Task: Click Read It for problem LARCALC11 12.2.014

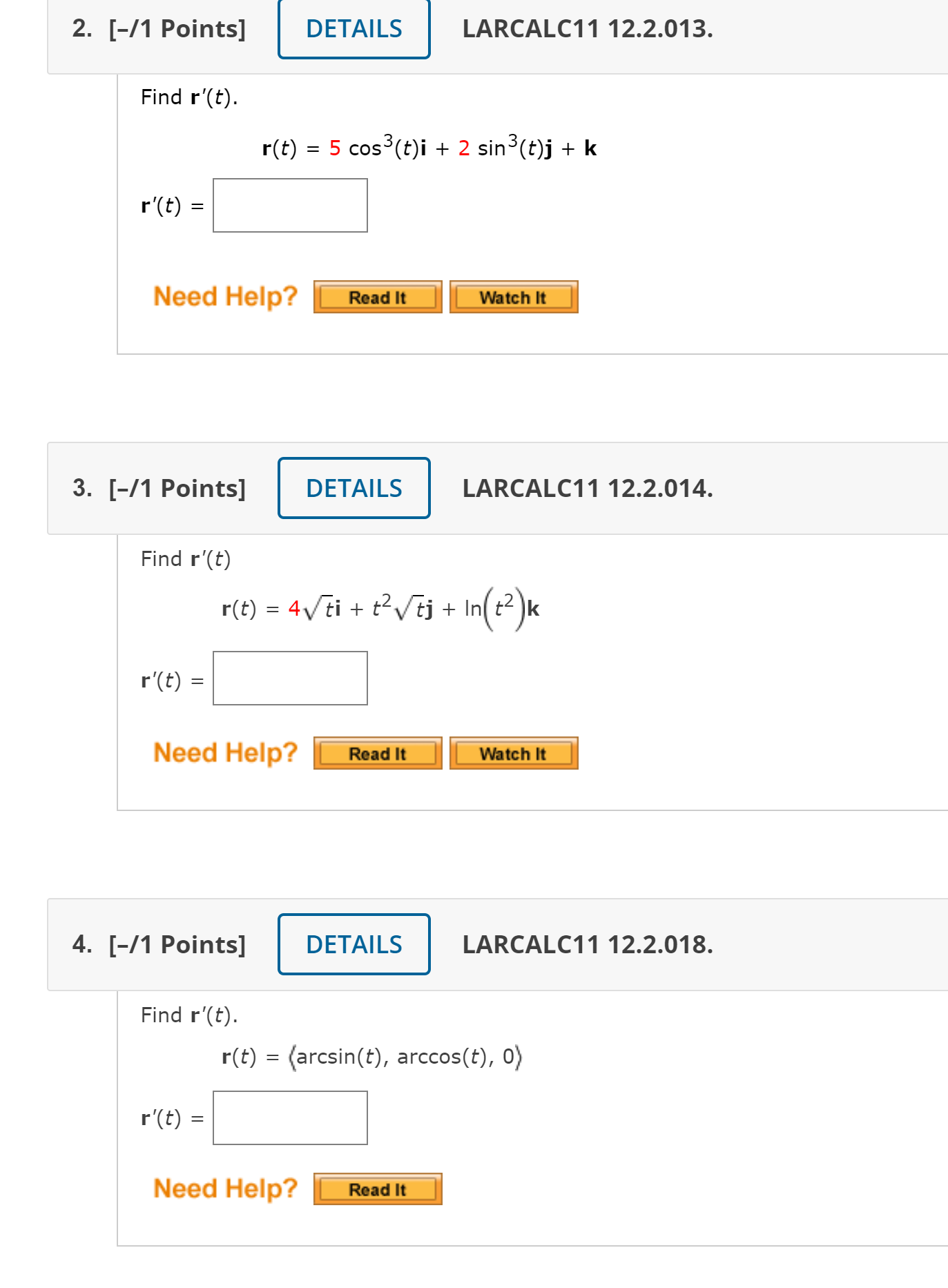Action: click(377, 753)
